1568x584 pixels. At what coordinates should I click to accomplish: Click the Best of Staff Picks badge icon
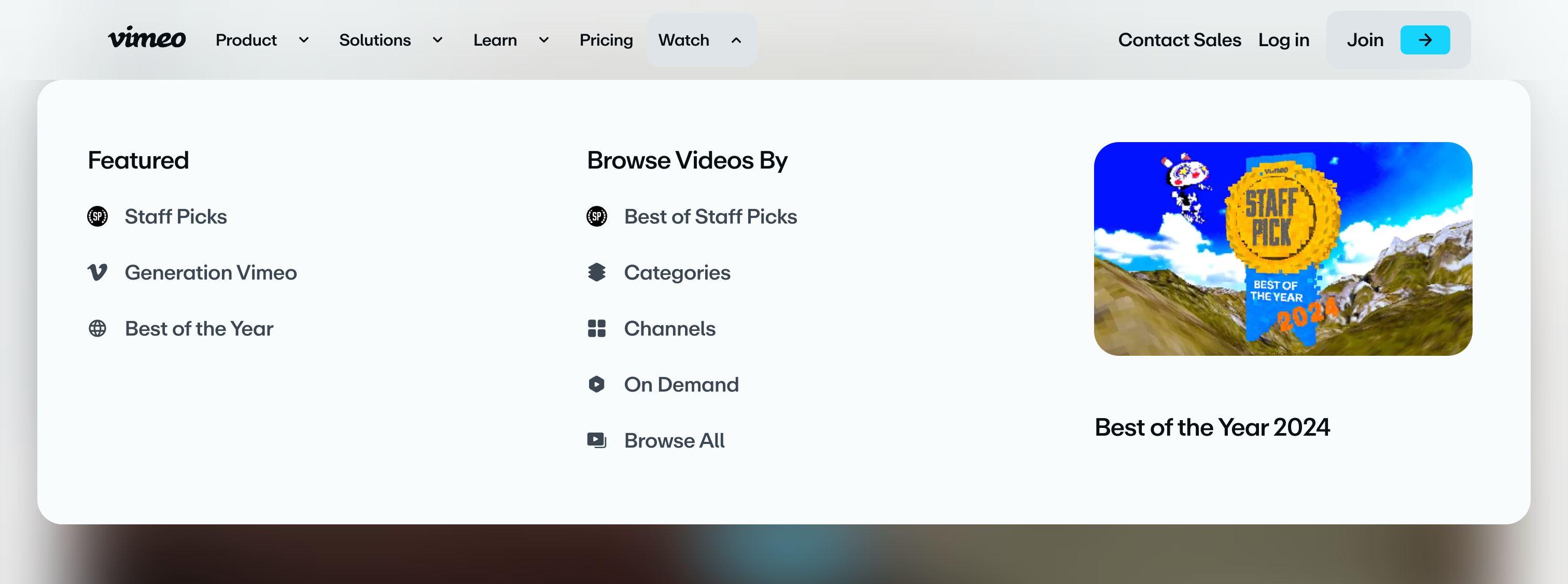point(596,216)
